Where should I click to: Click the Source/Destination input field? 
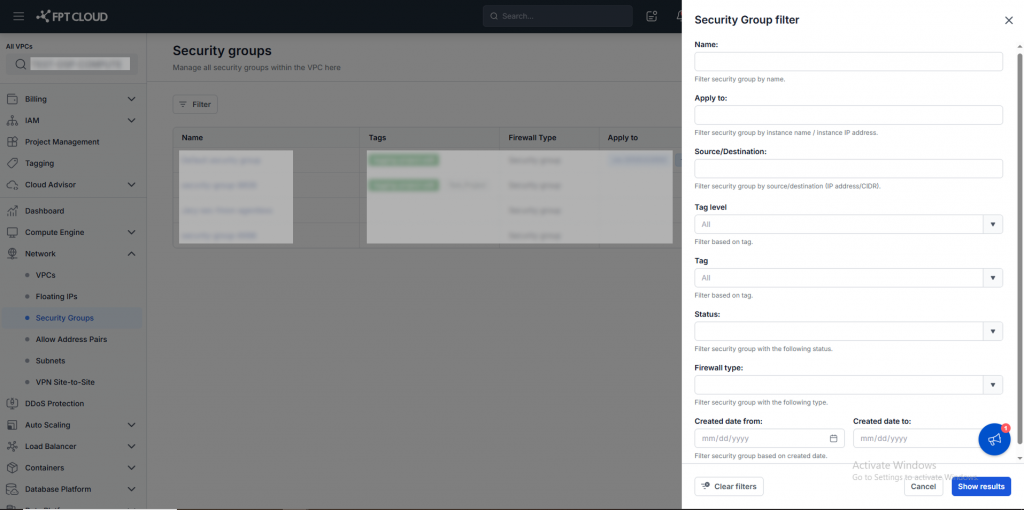point(848,169)
